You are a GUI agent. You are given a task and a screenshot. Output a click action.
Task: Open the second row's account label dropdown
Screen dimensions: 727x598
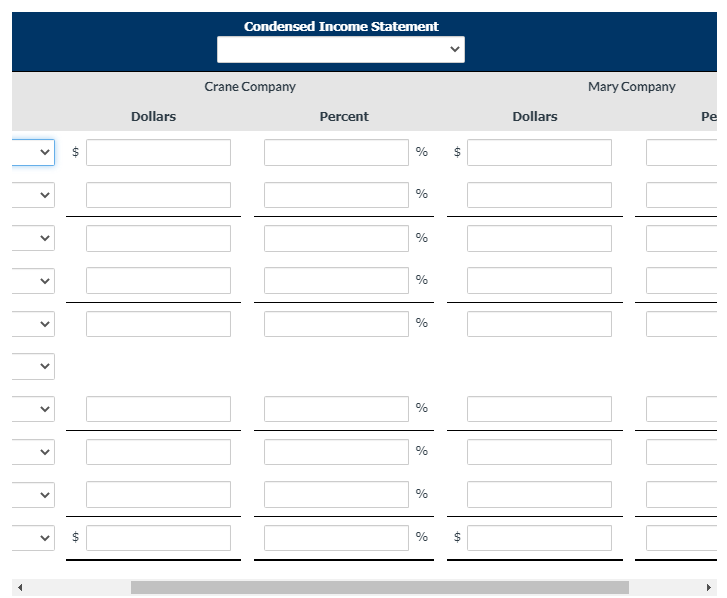[x=33, y=195]
